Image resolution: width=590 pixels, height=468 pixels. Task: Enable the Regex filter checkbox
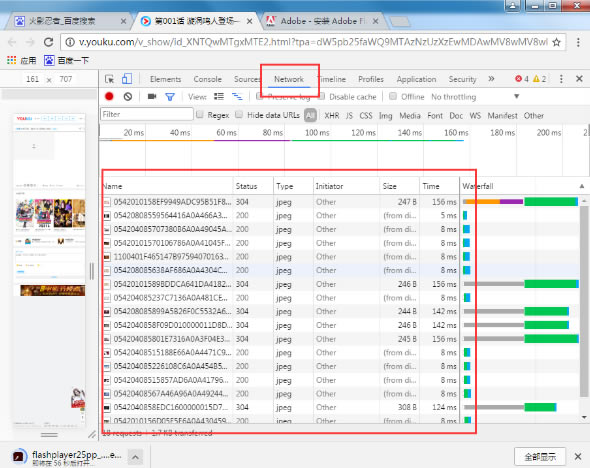[200, 115]
